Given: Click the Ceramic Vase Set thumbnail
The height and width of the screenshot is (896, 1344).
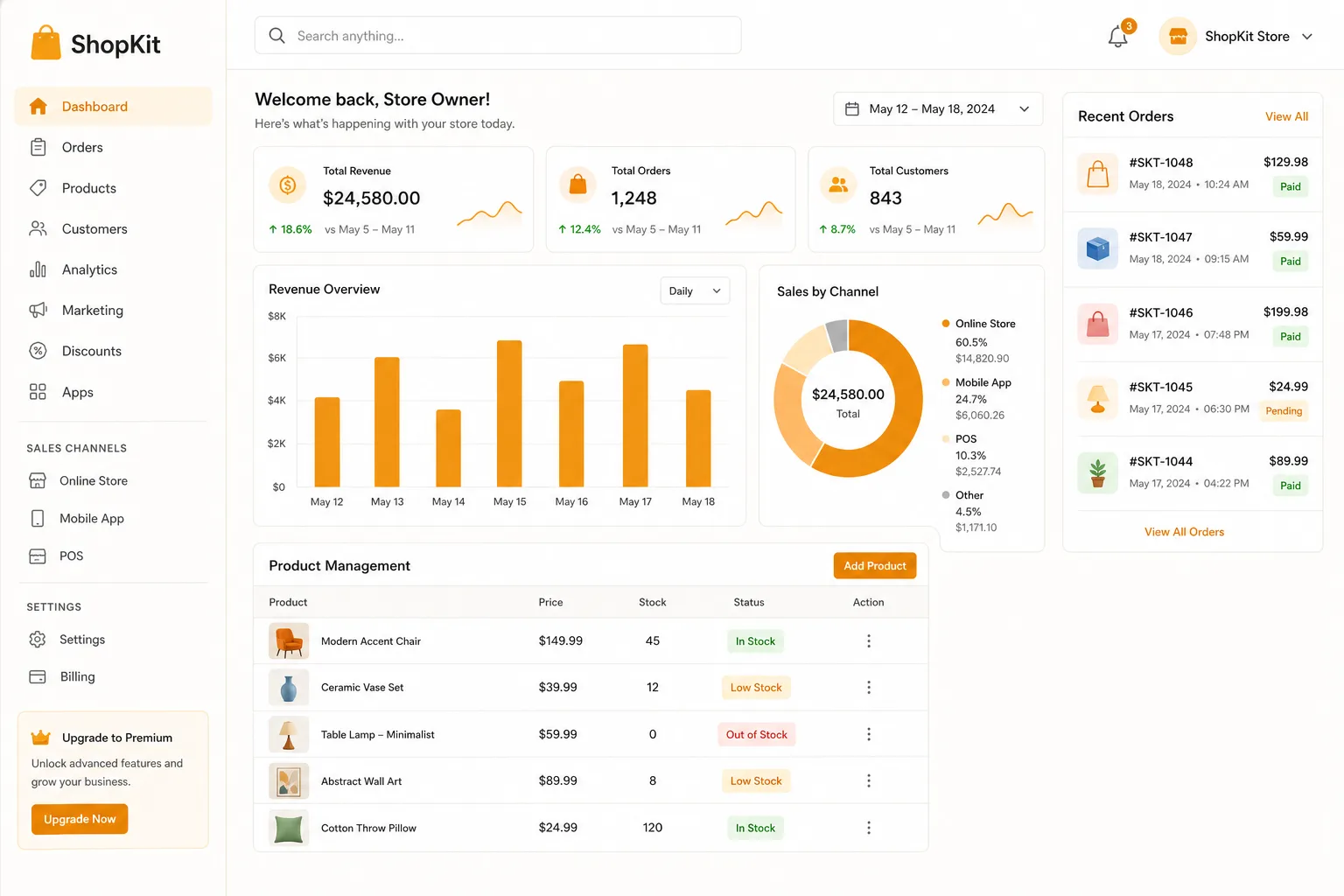Looking at the screenshot, I should coord(289,688).
